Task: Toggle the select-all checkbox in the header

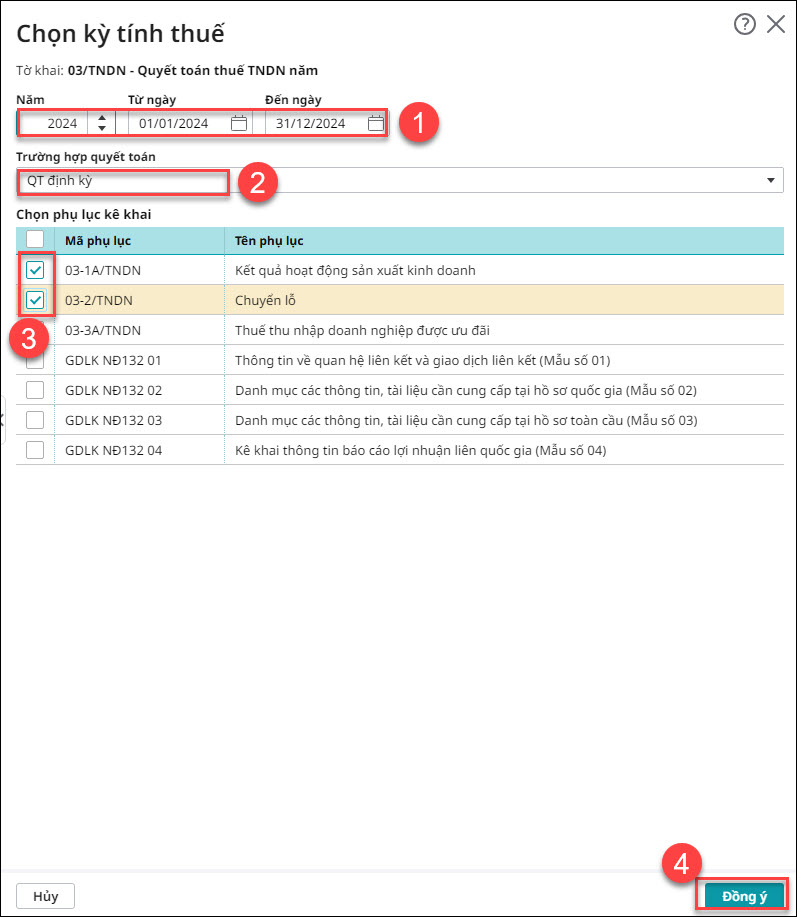Action: pyautogui.click(x=35, y=239)
